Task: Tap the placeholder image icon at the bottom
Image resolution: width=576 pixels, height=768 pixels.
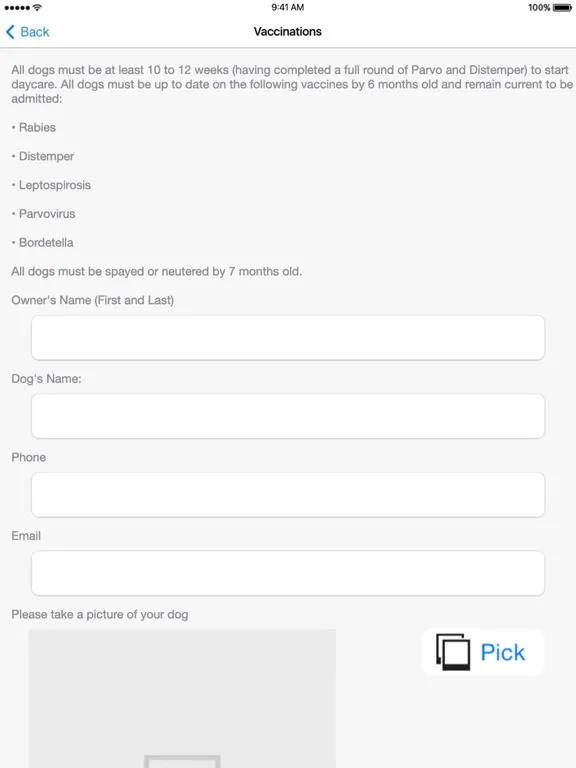Action: (x=182, y=761)
